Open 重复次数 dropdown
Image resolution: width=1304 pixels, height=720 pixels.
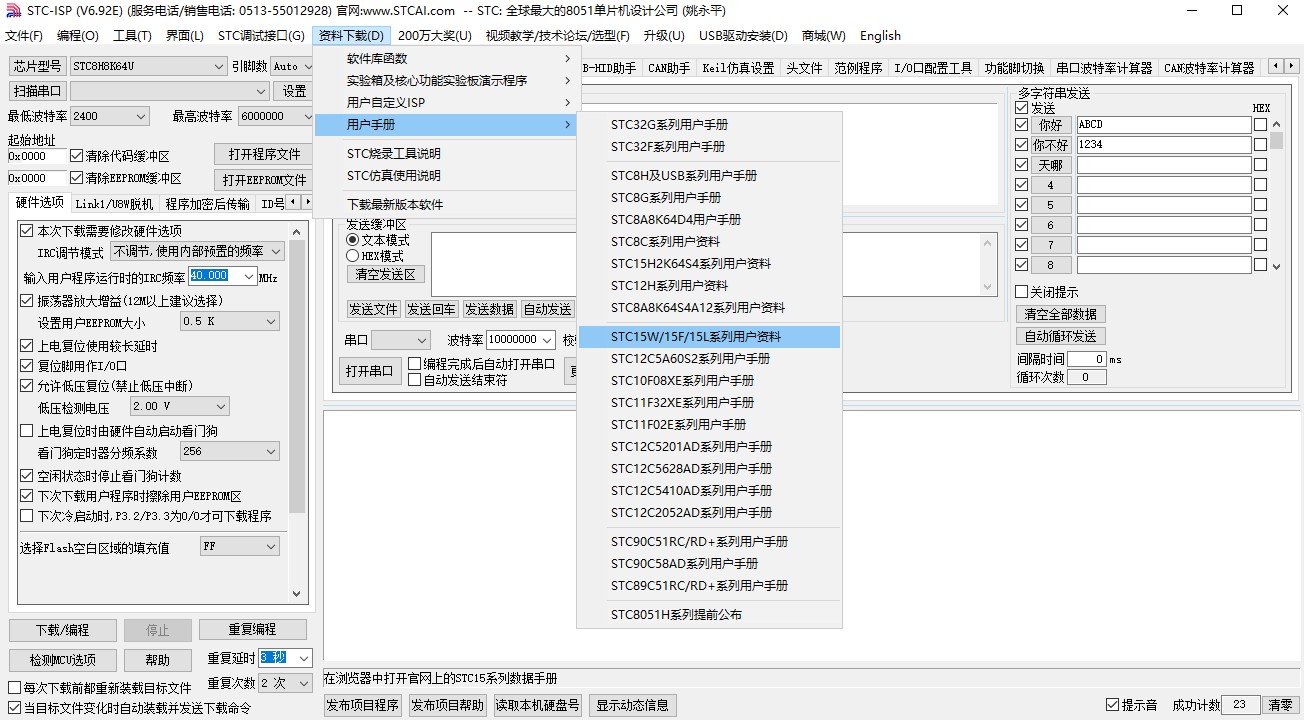click(285, 683)
